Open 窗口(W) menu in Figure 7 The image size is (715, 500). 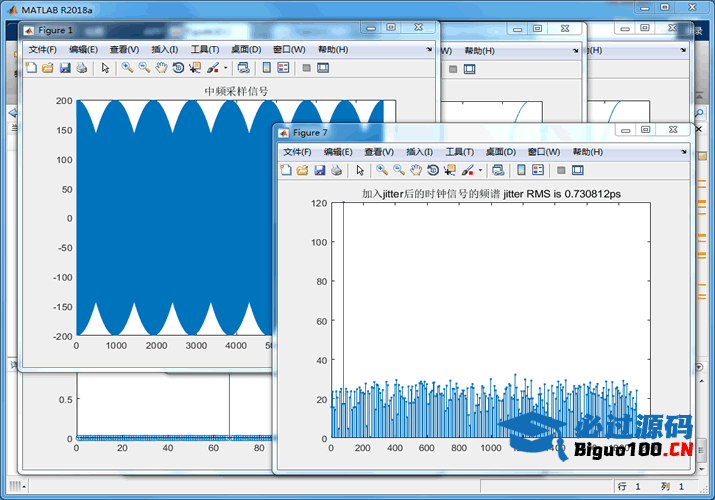click(544, 152)
